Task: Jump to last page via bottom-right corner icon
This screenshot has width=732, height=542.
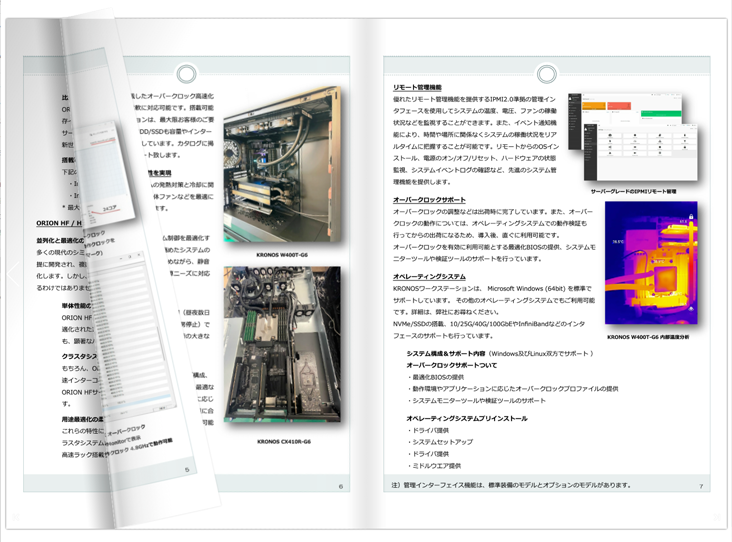Action: [717, 517]
